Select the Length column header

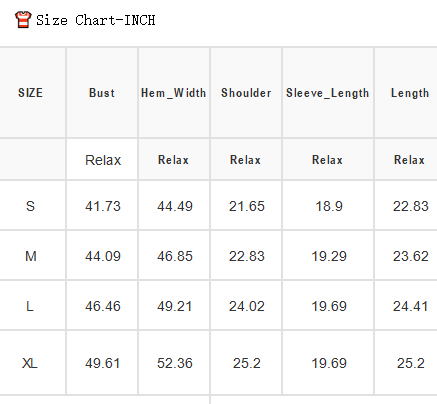click(x=410, y=93)
